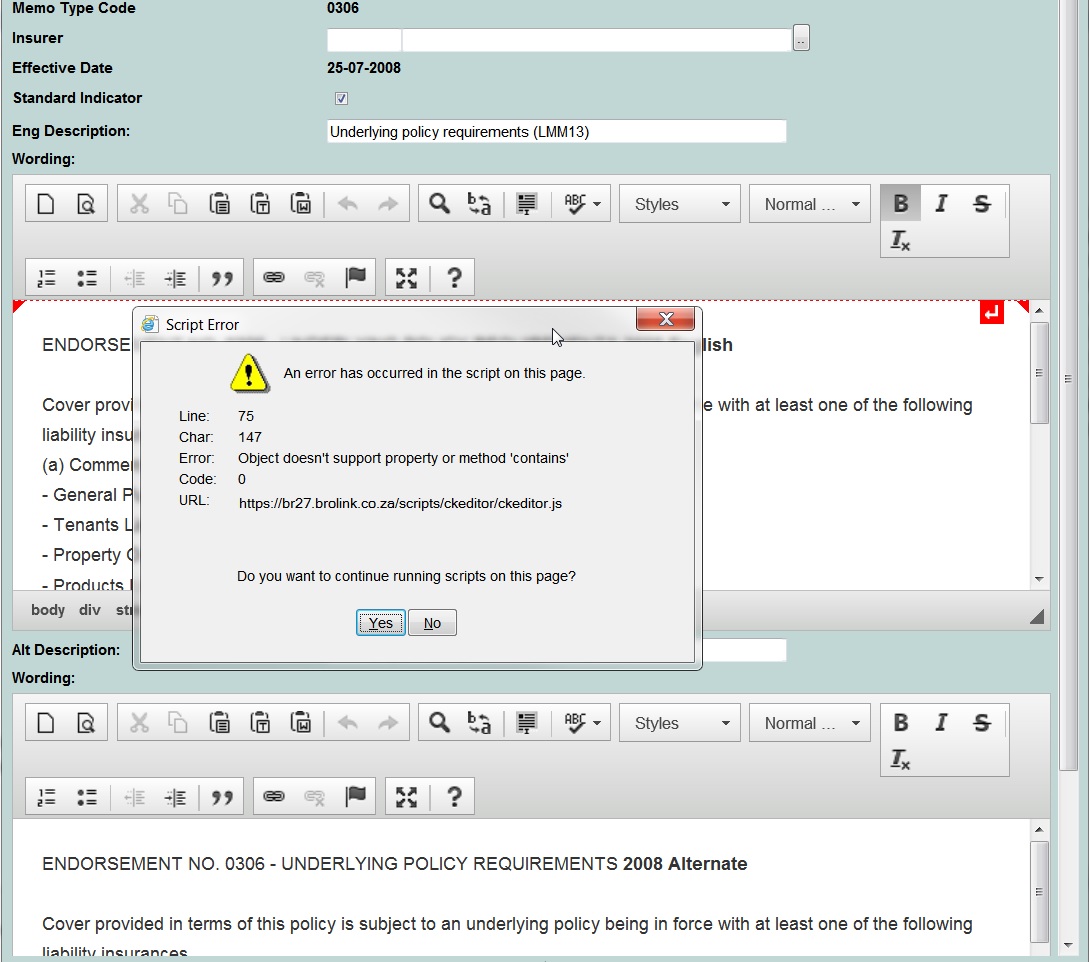Viewport: 1089px width, 962px height.
Task: Open Styles dropdown in upper editor
Action: tap(680, 204)
